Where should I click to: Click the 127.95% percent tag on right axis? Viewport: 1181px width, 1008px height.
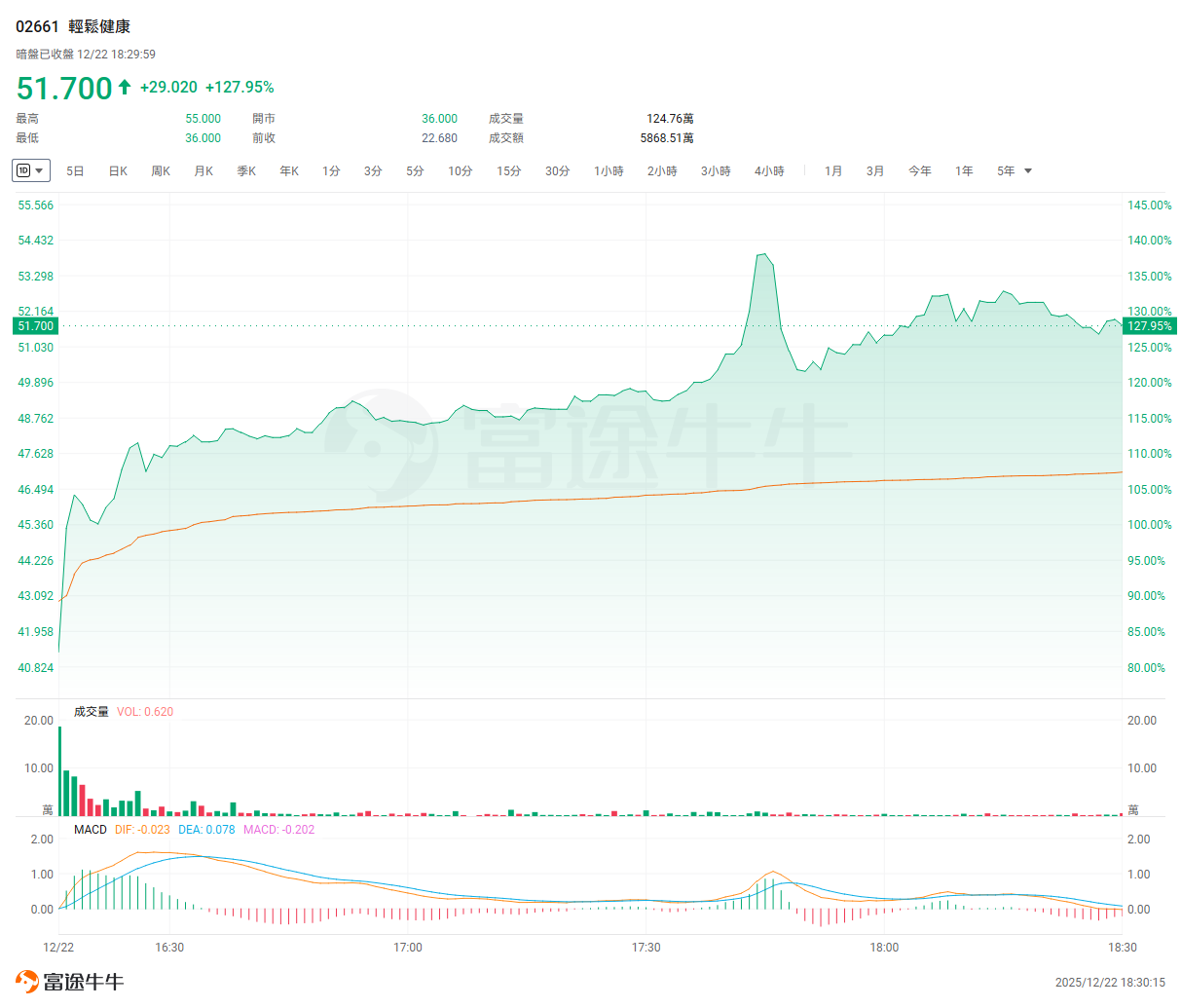coord(1149,326)
